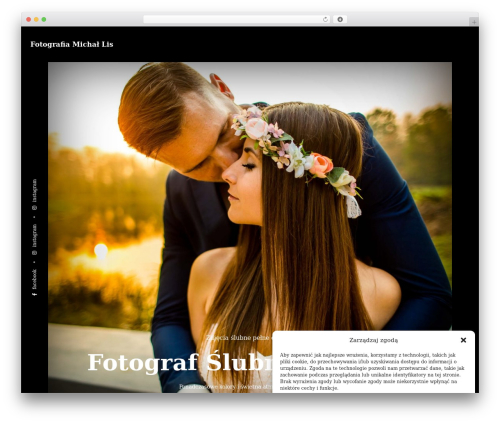
Task: Open a new tab with the plus button
Action: point(474,22)
